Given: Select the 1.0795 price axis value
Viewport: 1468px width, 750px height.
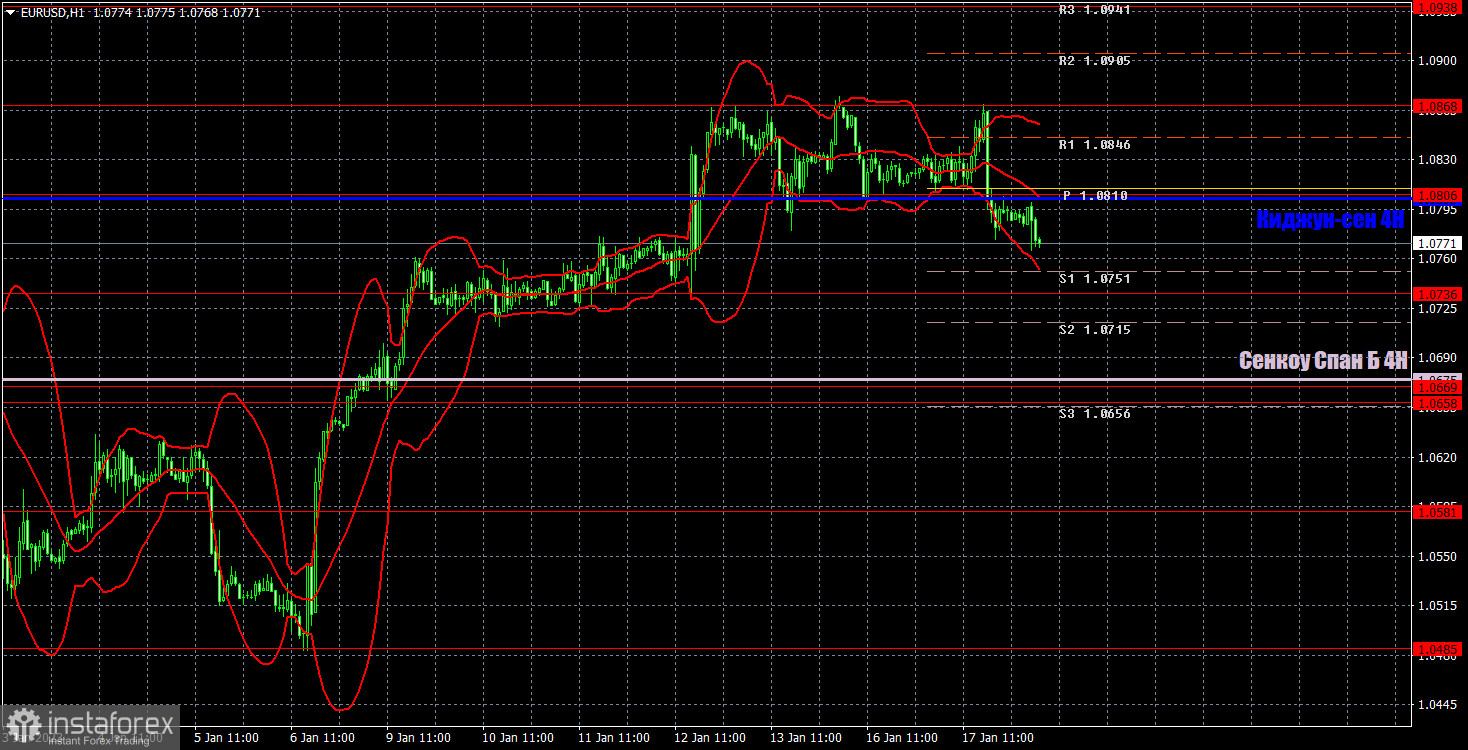Looking at the screenshot, I should point(1438,210).
